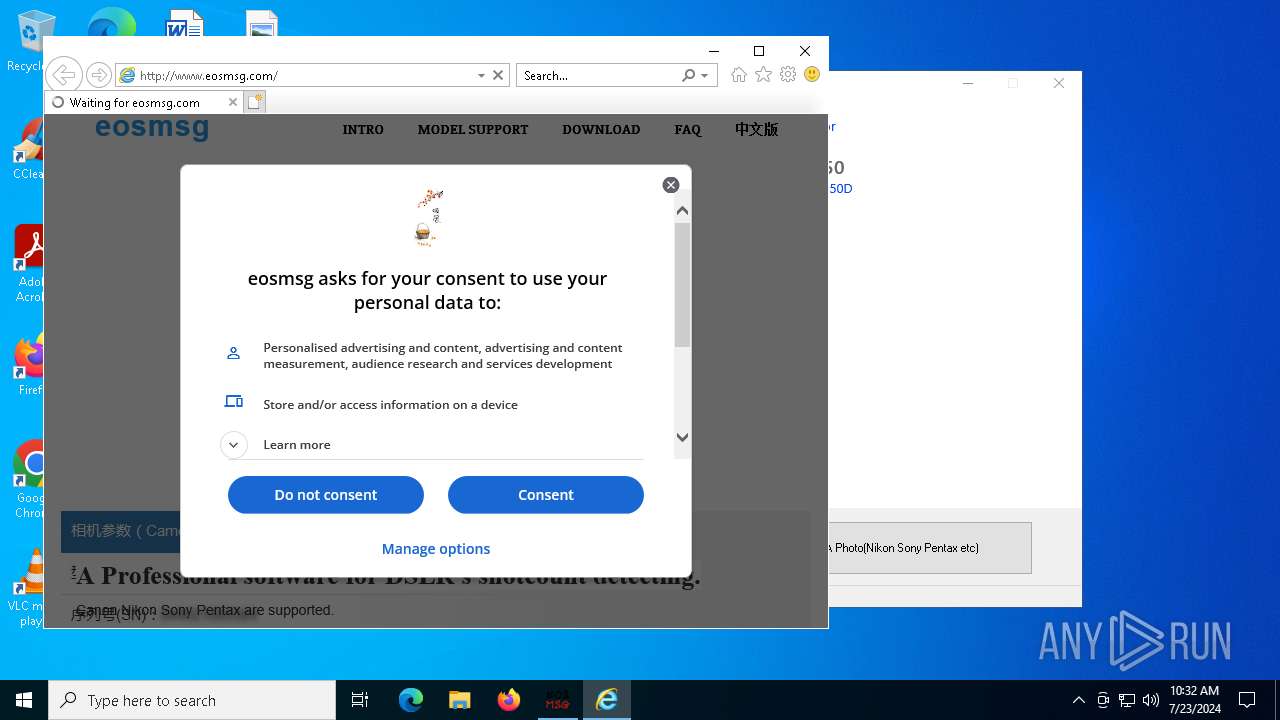Open Favorites star icon
Viewport: 1280px width, 720px height.
763,75
